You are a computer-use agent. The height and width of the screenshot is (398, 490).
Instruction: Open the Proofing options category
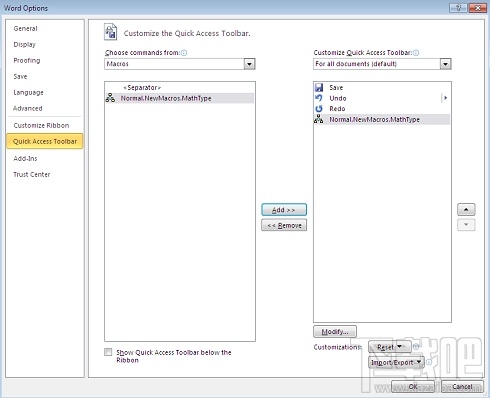coord(27,60)
